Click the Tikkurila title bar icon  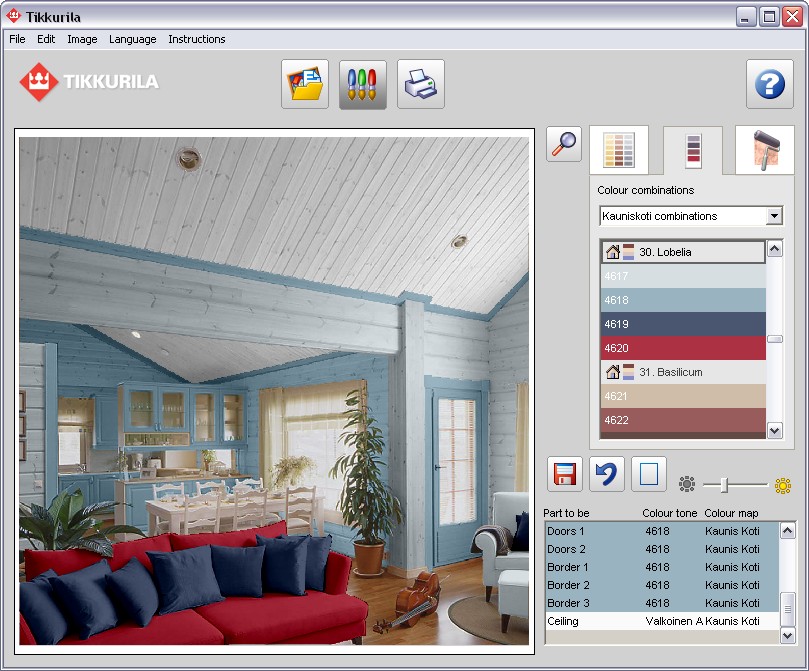tap(13, 17)
